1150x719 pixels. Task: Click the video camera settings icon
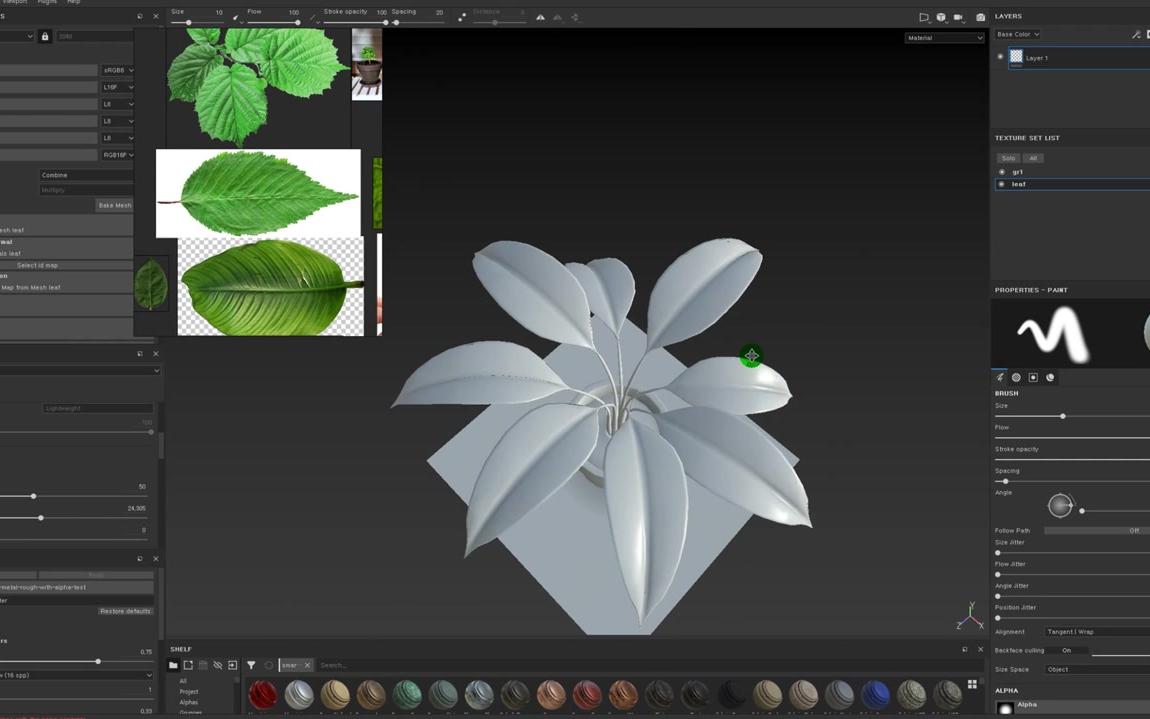coord(958,17)
